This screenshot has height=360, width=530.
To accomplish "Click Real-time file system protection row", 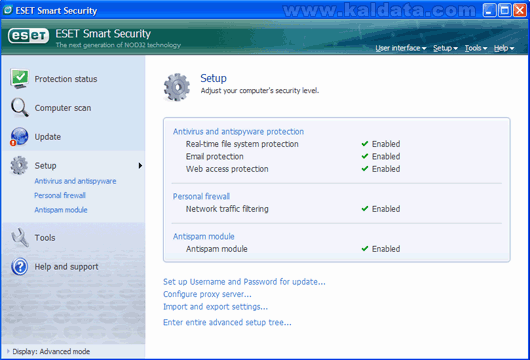I will click(x=242, y=144).
